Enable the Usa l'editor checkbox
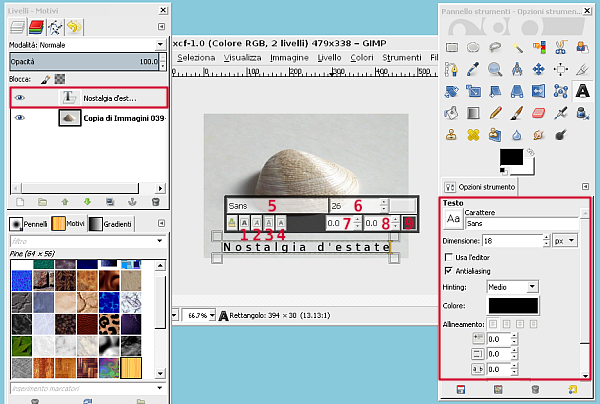Screen dimensions: 600x404 (448, 255)
